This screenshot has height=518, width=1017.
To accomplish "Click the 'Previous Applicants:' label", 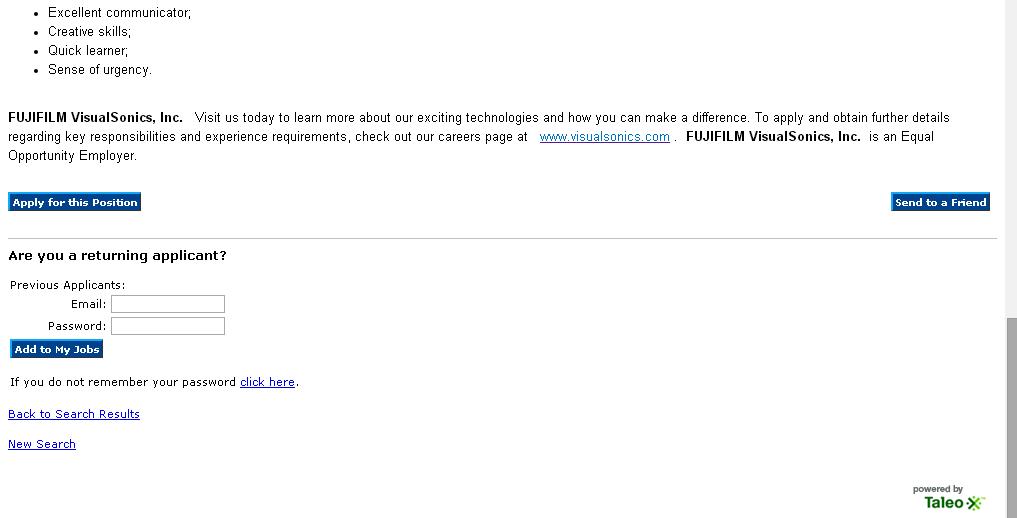I will coord(67,285).
